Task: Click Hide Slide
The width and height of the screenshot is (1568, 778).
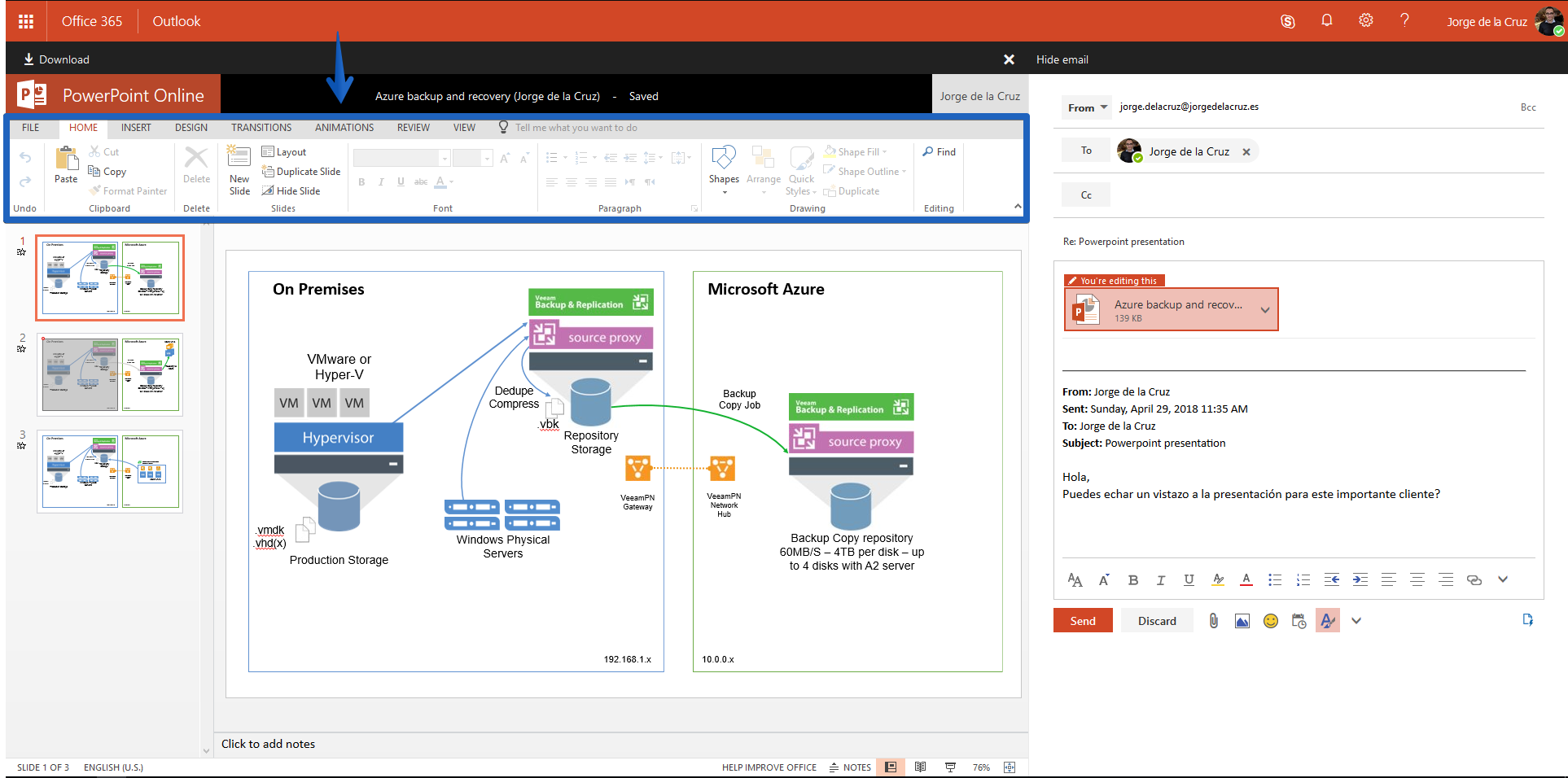Action: (291, 191)
